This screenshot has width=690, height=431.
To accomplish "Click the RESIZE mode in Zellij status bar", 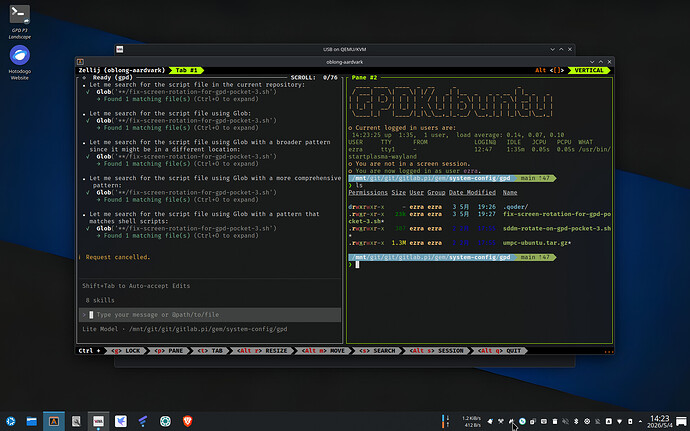I will [262, 351].
